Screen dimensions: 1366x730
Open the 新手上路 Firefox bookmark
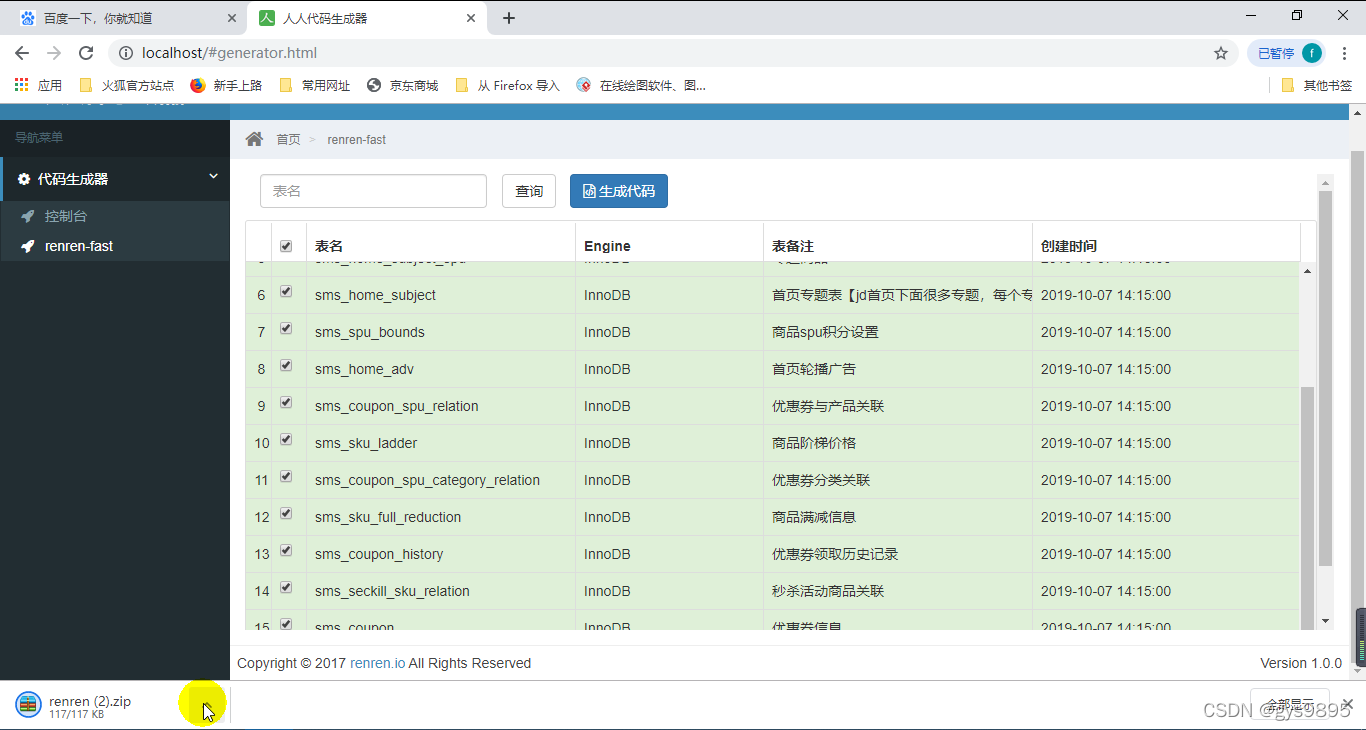click(x=226, y=85)
